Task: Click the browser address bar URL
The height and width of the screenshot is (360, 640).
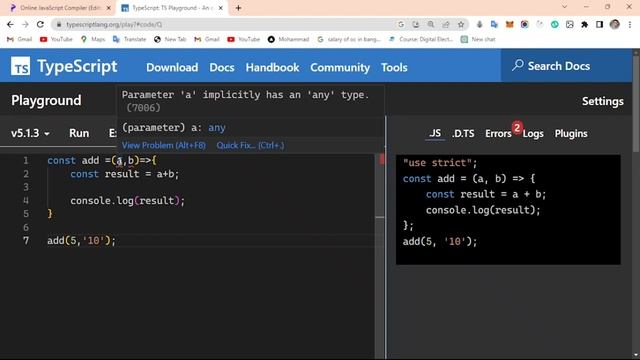Action: (114, 24)
